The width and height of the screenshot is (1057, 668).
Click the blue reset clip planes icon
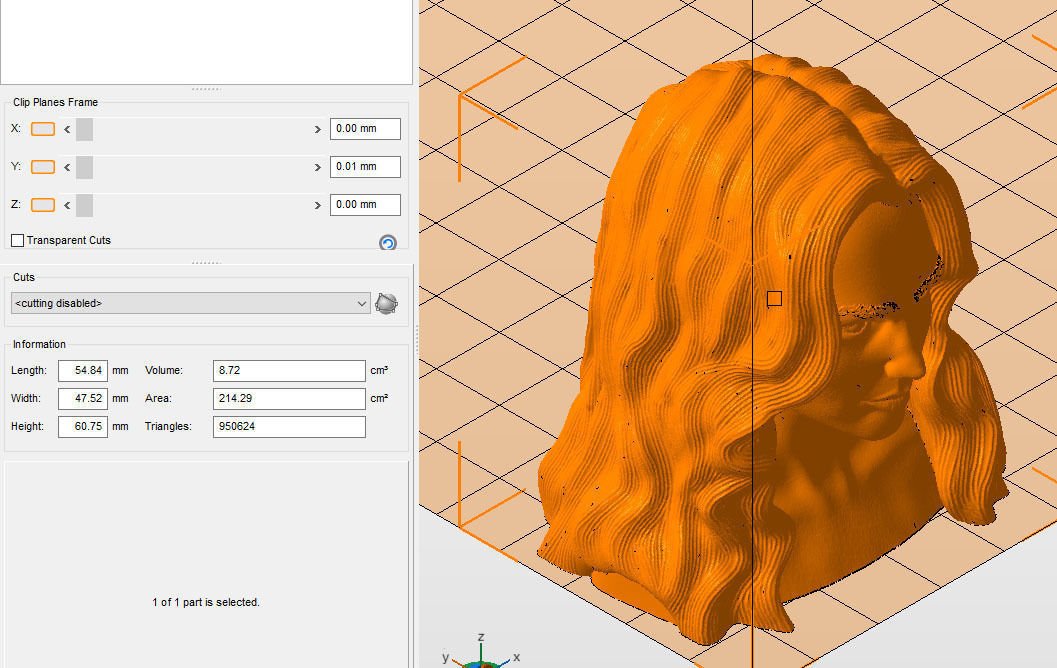coord(388,242)
